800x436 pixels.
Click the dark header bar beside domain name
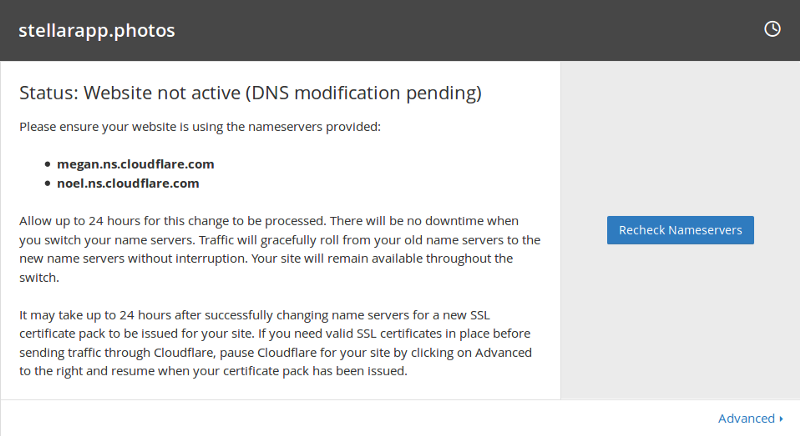tap(459, 31)
